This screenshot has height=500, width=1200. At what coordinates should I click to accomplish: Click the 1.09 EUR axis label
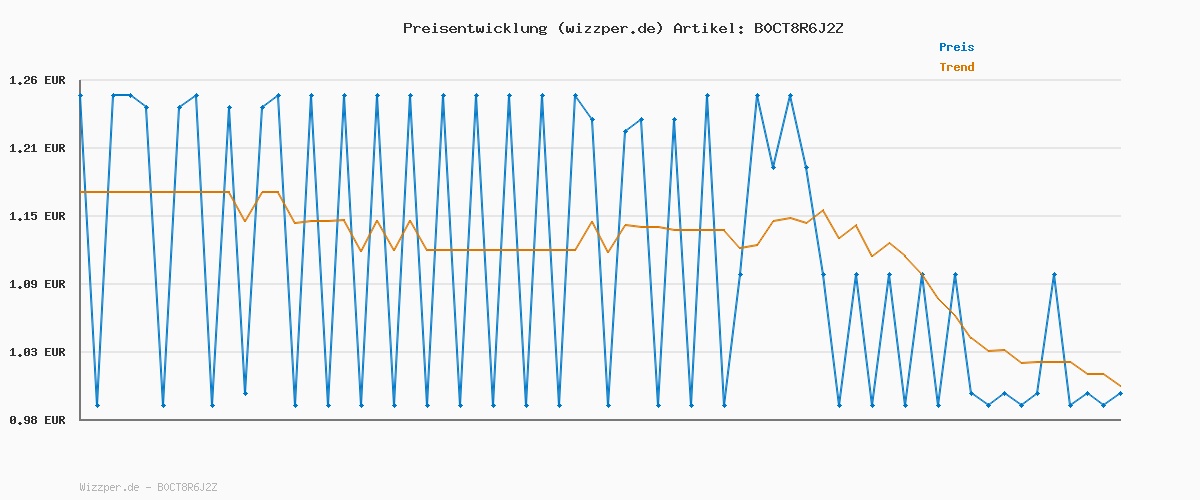(37, 284)
